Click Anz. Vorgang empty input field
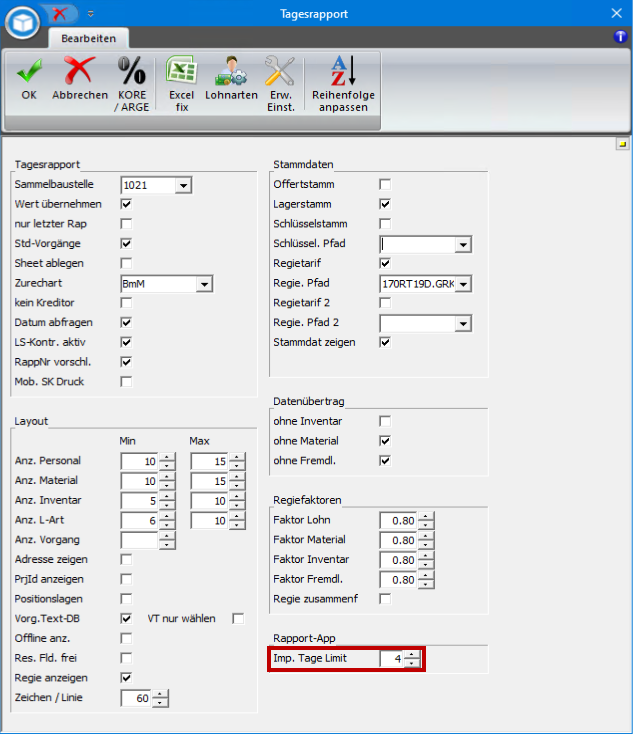 140,540
